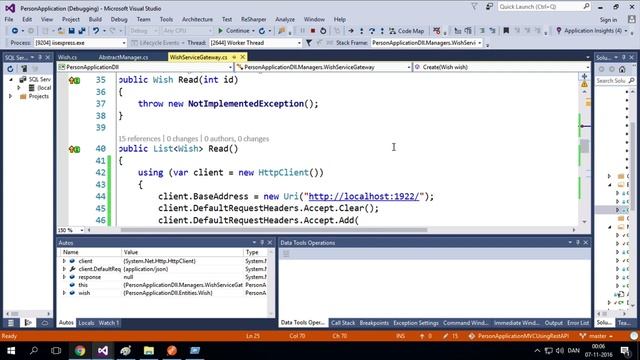Click the Show Next Statement arrow icon
The height and width of the screenshot is (360, 640).
click(351, 31)
